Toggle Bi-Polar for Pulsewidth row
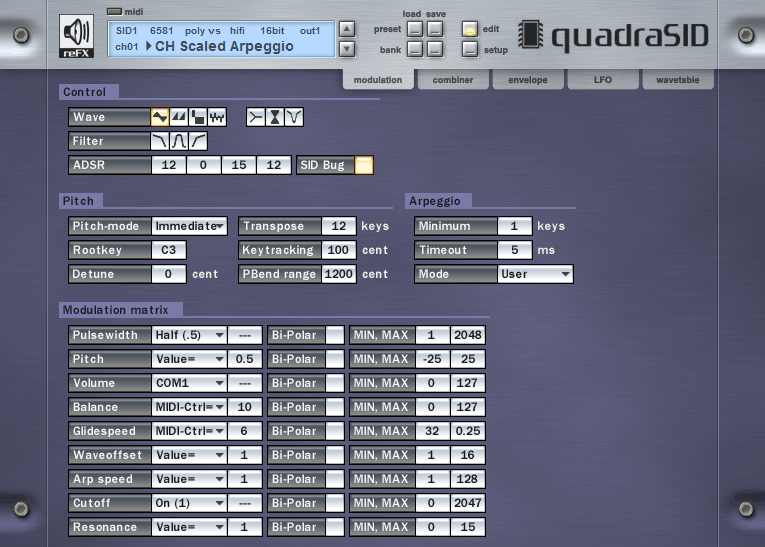This screenshot has width=765, height=547. pyautogui.click(x=335, y=335)
